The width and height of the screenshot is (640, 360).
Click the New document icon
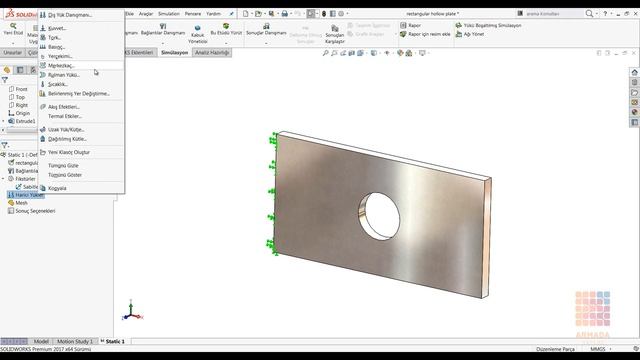coord(245,14)
